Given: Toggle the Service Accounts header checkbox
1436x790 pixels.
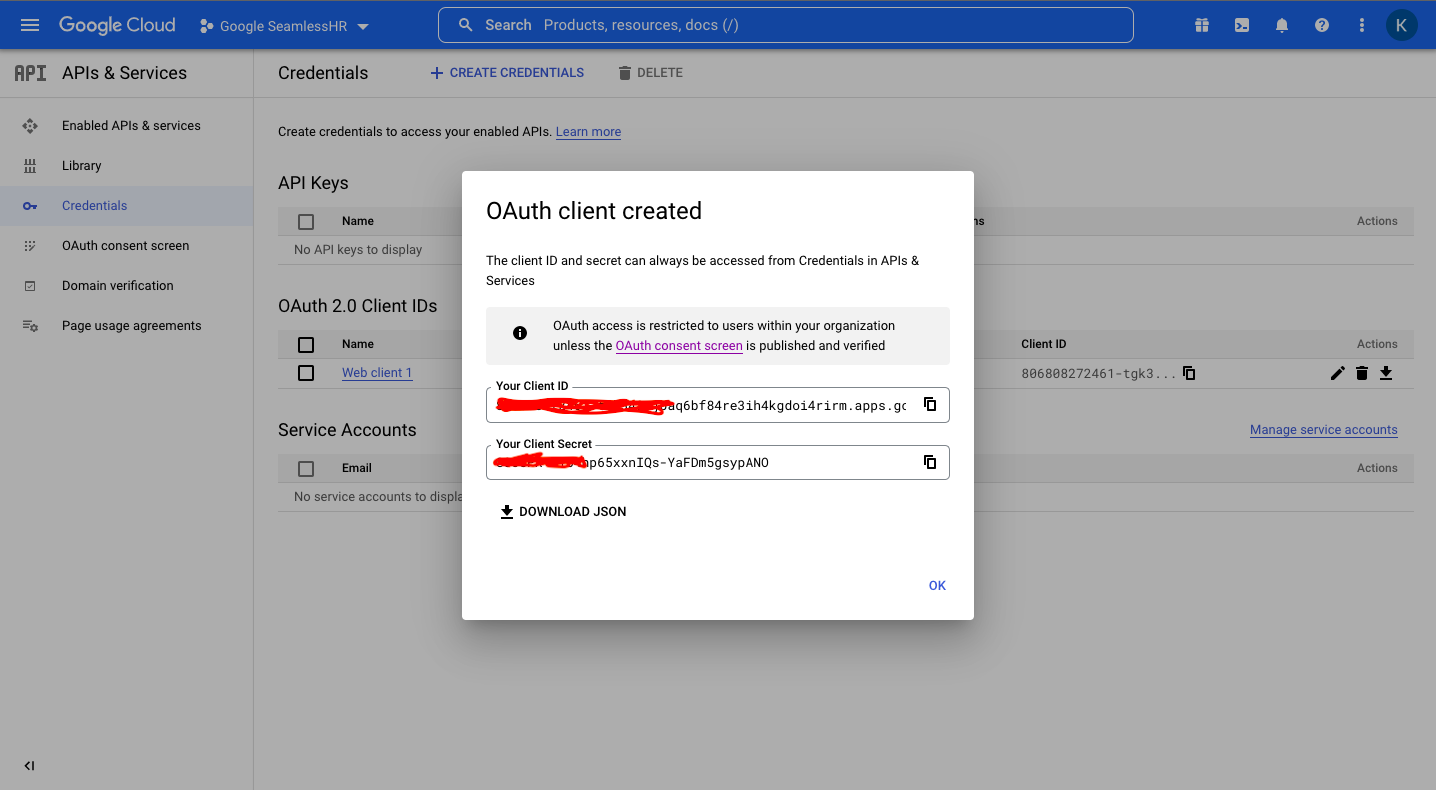Looking at the screenshot, I should point(306,469).
